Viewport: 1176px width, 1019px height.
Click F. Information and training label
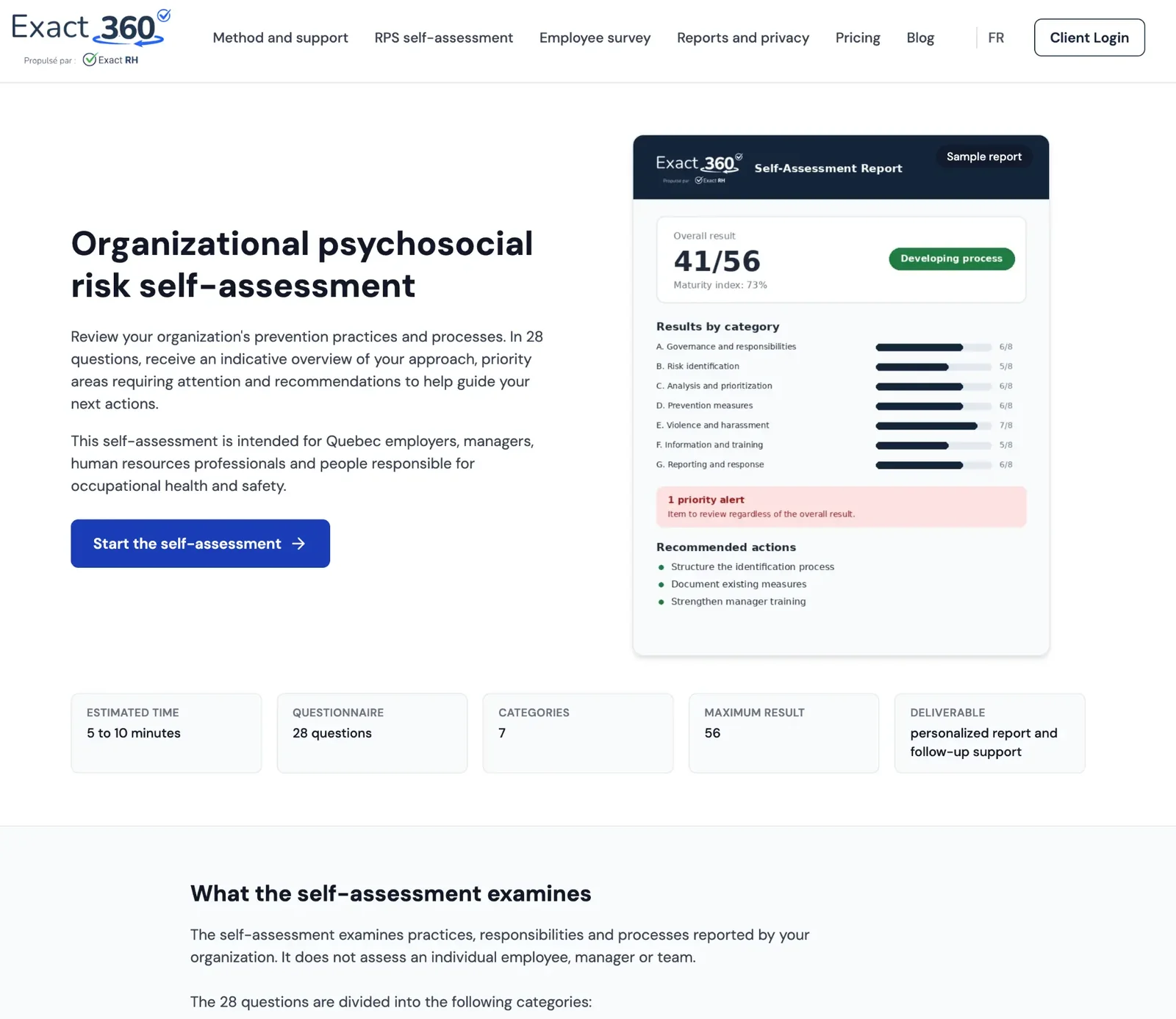(709, 444)
